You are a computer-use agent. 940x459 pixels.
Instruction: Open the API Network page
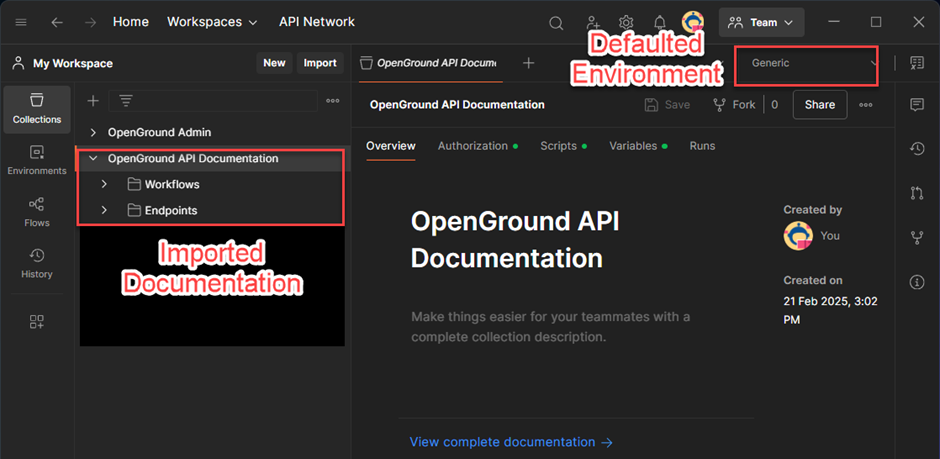coord(317,22)
